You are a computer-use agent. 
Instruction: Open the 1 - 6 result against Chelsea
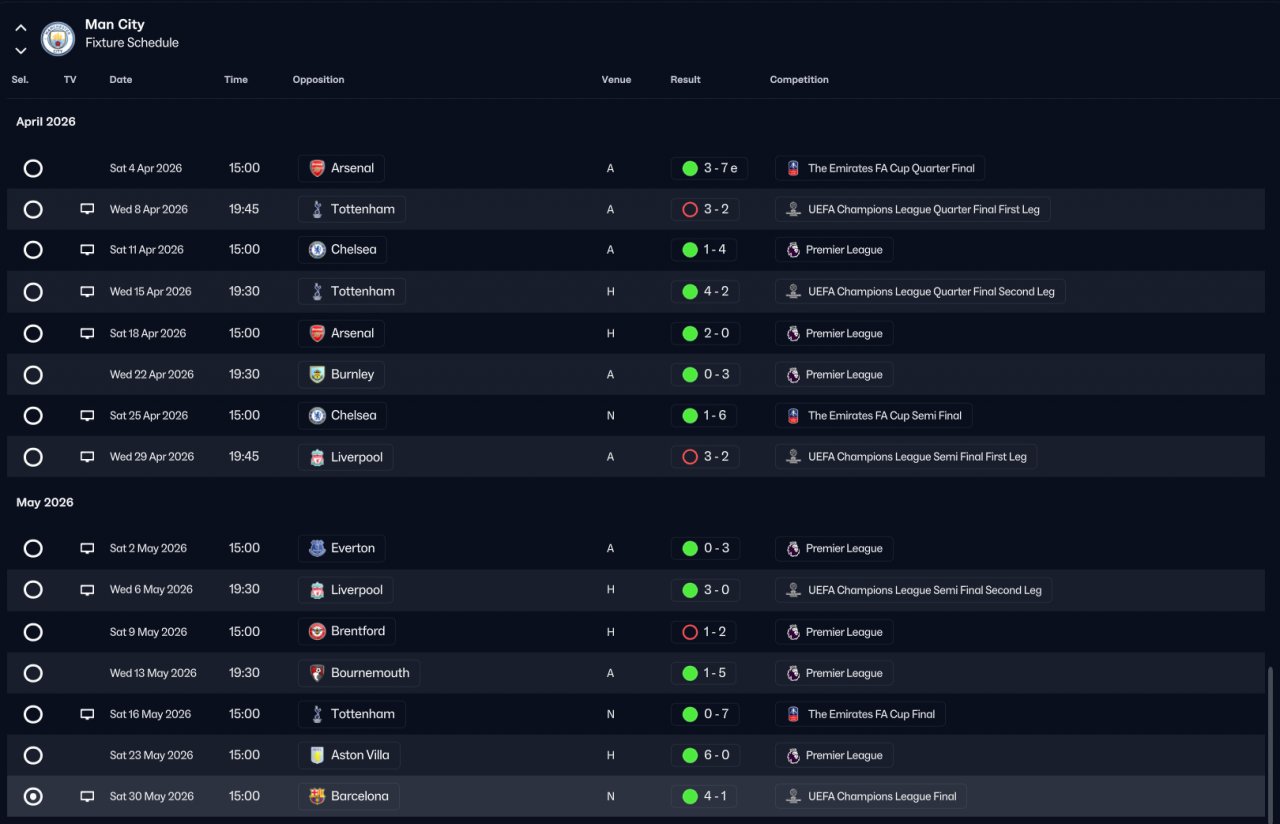point(705,415)
